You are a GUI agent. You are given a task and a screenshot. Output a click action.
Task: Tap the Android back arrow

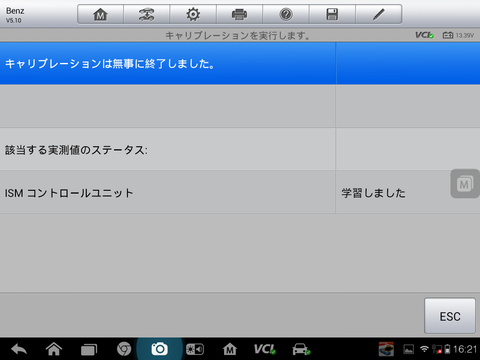19,349
